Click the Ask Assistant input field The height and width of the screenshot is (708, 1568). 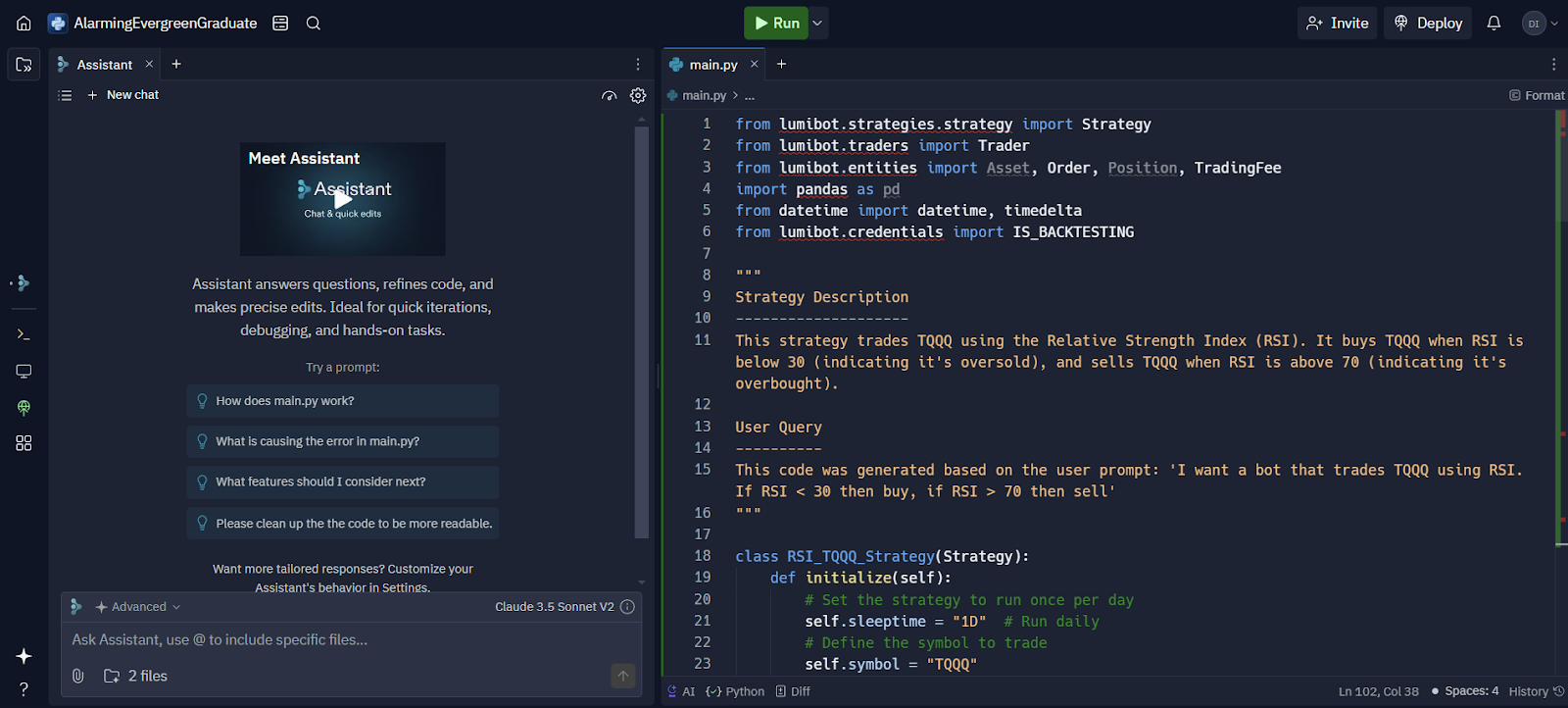click(352, 639)
